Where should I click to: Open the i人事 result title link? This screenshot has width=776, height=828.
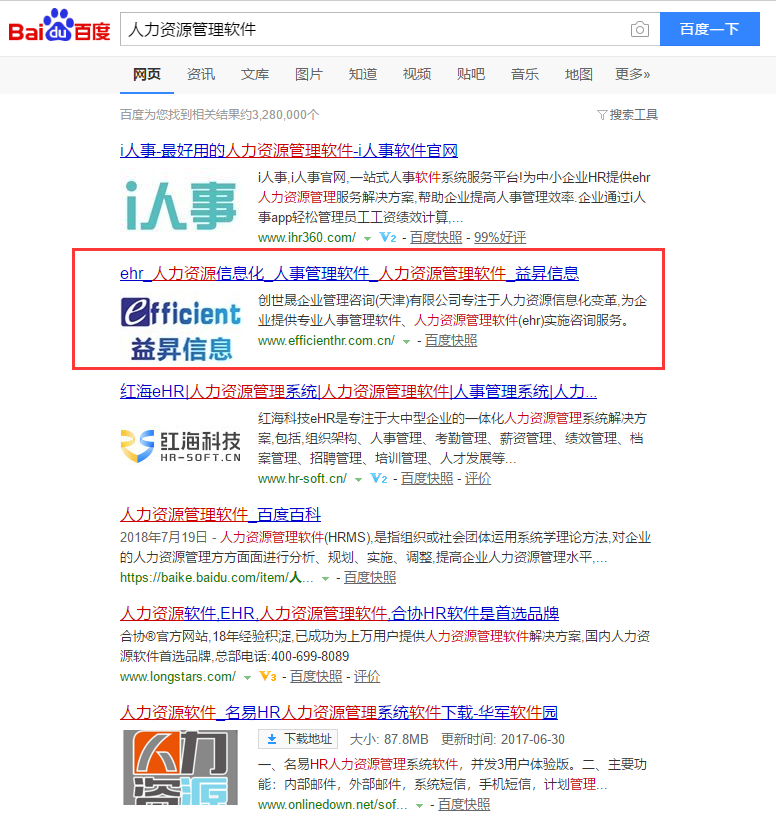(289, 151)
